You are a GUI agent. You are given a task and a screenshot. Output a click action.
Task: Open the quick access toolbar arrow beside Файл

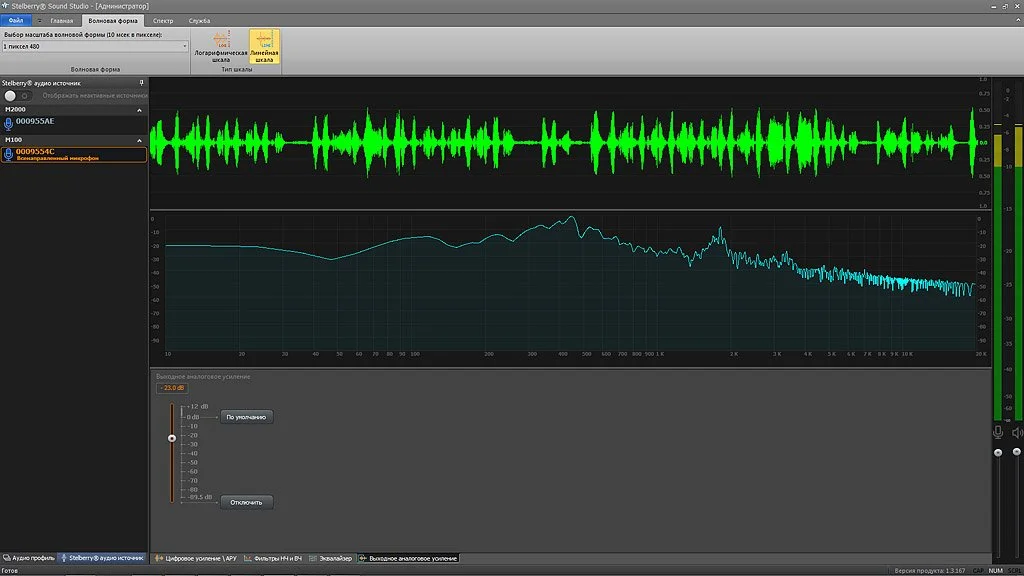pyautogui.click(x=39, y=21)
